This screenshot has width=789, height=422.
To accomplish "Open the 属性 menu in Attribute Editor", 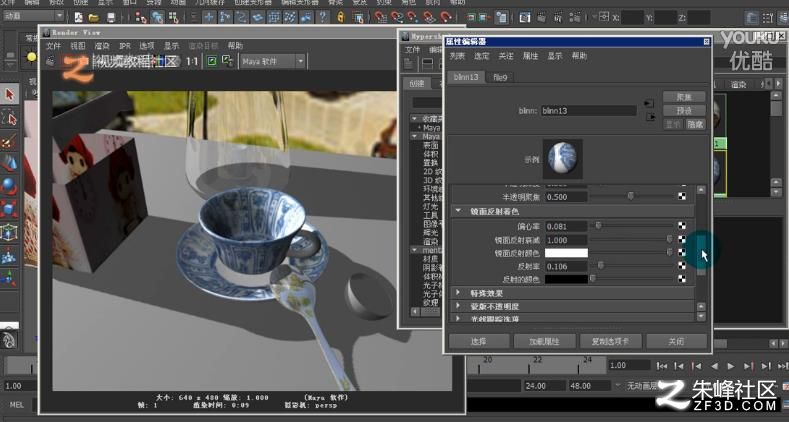I will pos(530,56).
